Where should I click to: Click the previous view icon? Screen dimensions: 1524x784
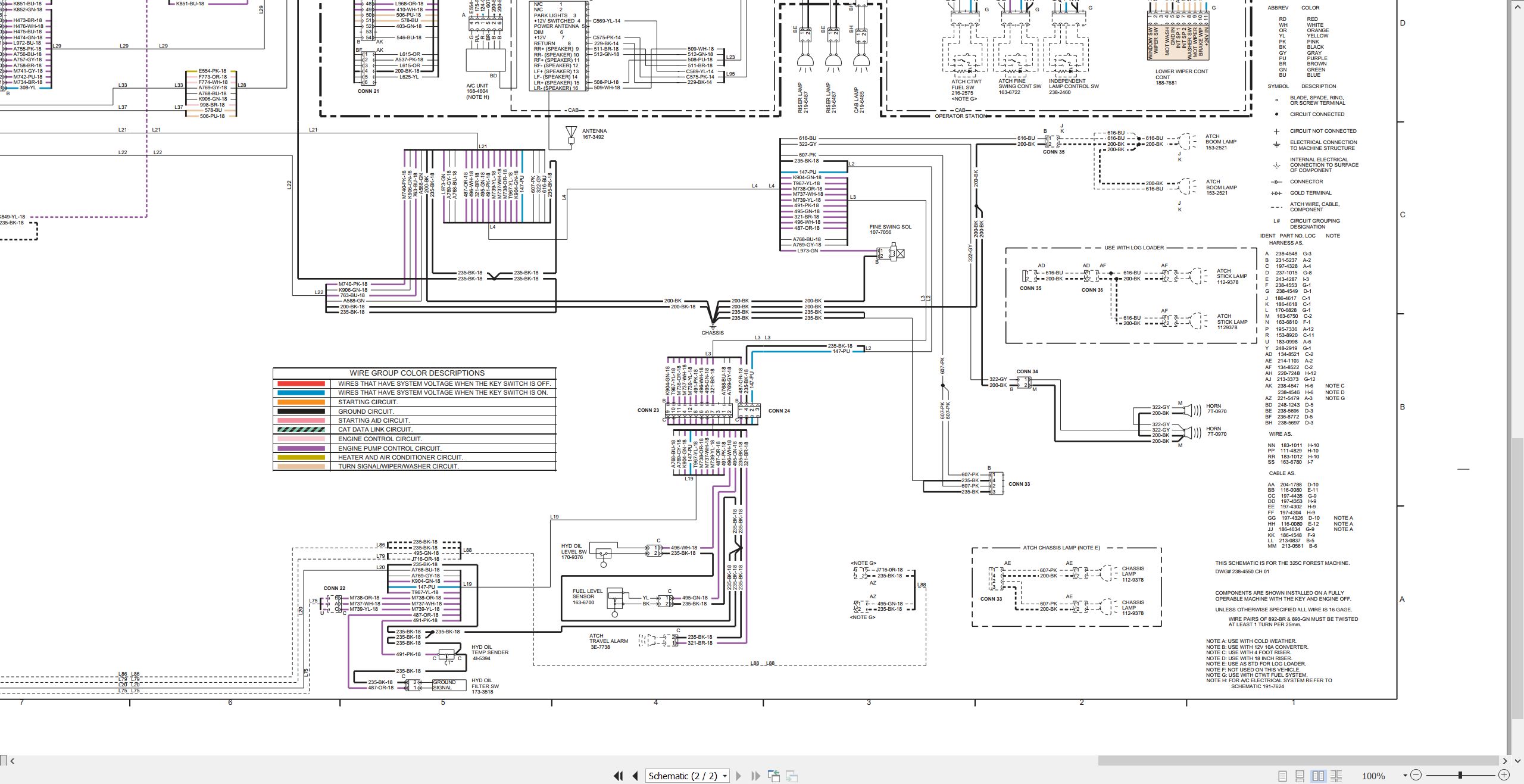tap(774, 776)
